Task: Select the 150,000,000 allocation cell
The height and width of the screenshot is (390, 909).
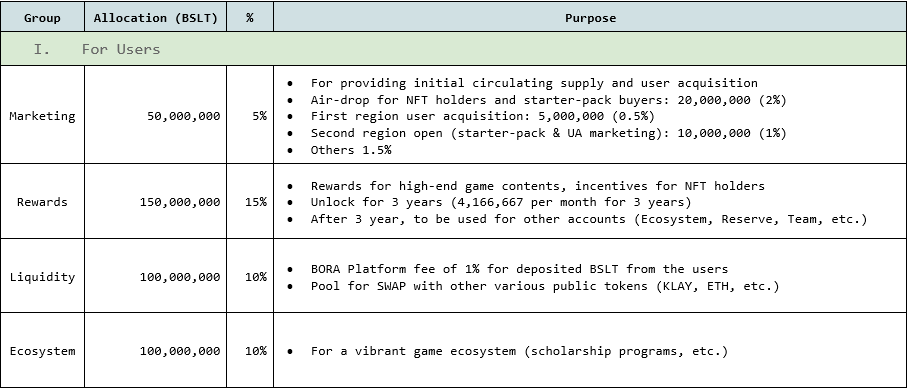Action: point(155,201)
